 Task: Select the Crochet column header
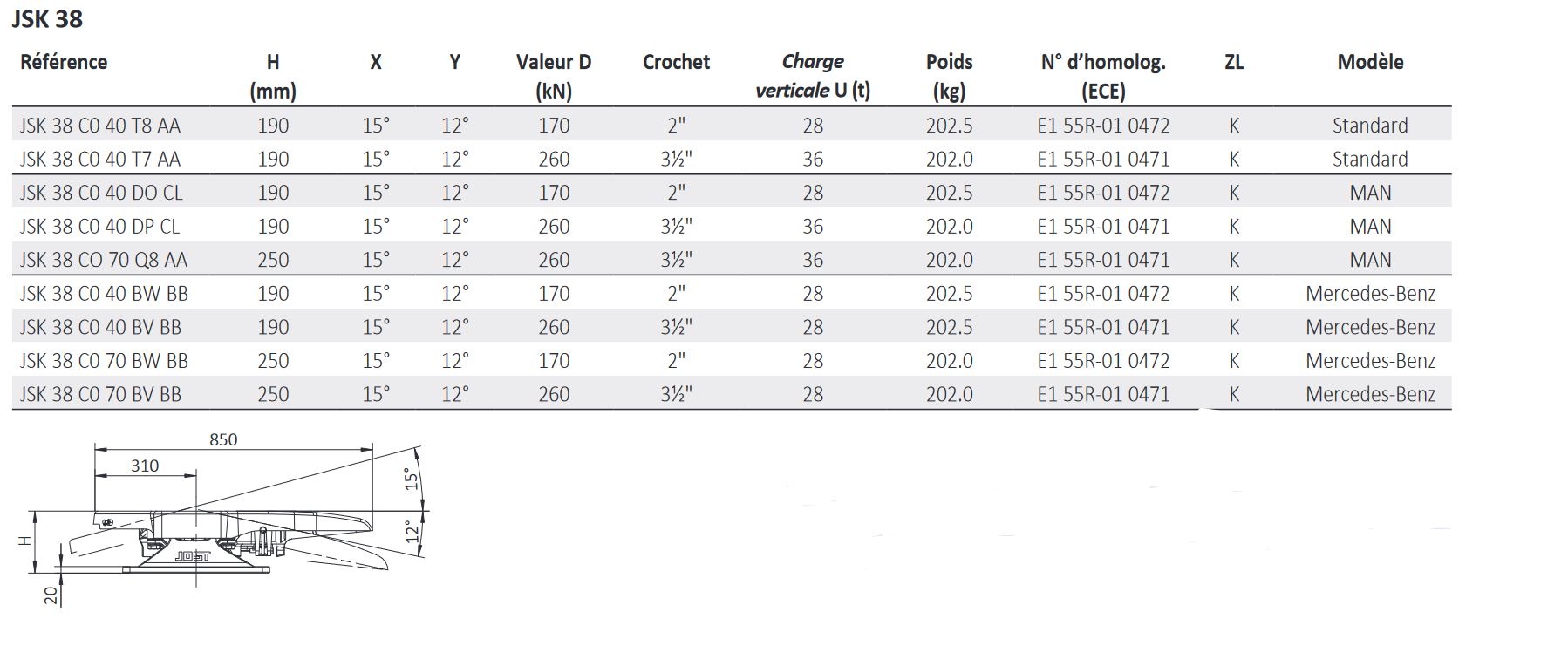click(676, 62)
